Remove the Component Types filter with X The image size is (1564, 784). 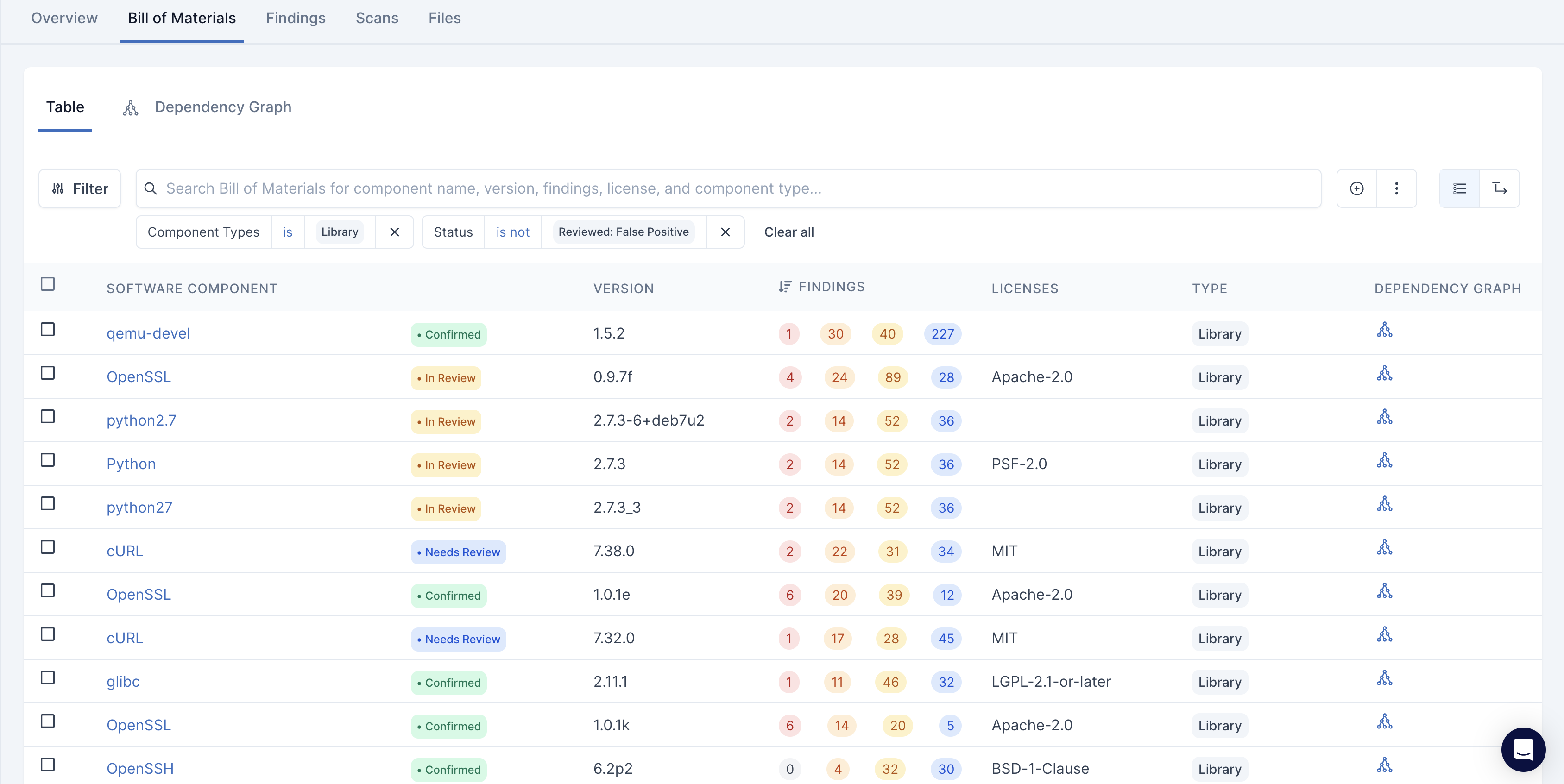coord(395,232)
